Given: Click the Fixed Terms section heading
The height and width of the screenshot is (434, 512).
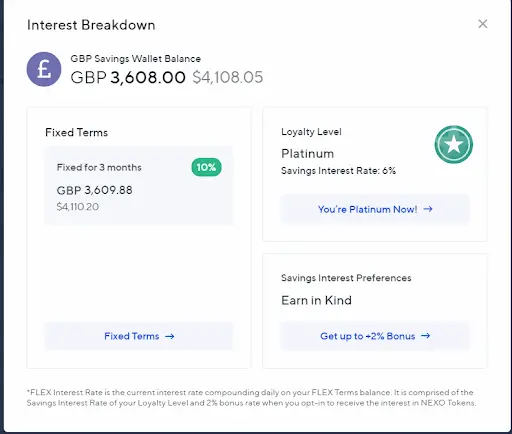Looking at the screenshot, I should click(77, 132).
